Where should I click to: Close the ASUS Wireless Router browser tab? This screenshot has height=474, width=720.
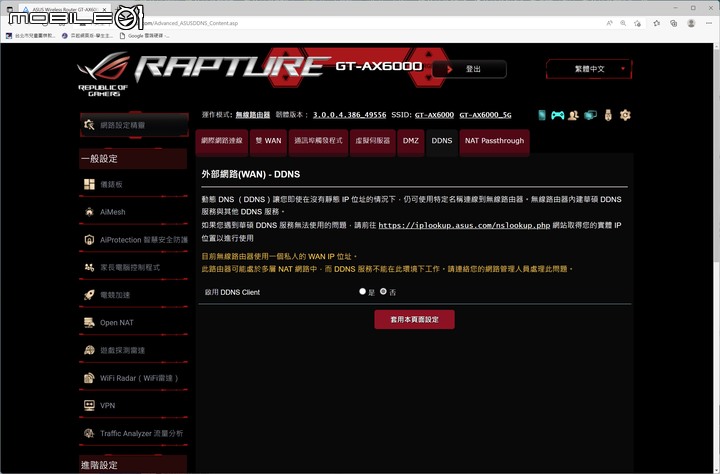point(105,9)
